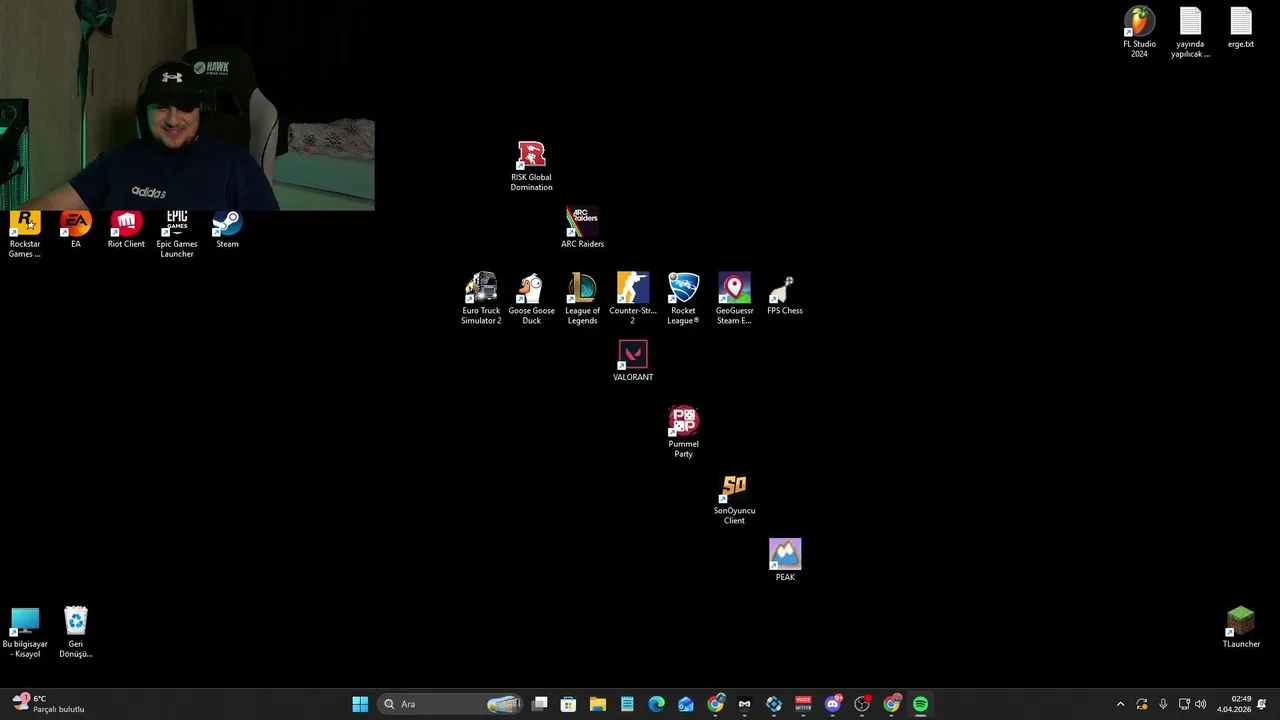Open the volume control tray icon
Image resolution: width=1280 pixels, height=720 pixels.
[x=1201, y=704]
